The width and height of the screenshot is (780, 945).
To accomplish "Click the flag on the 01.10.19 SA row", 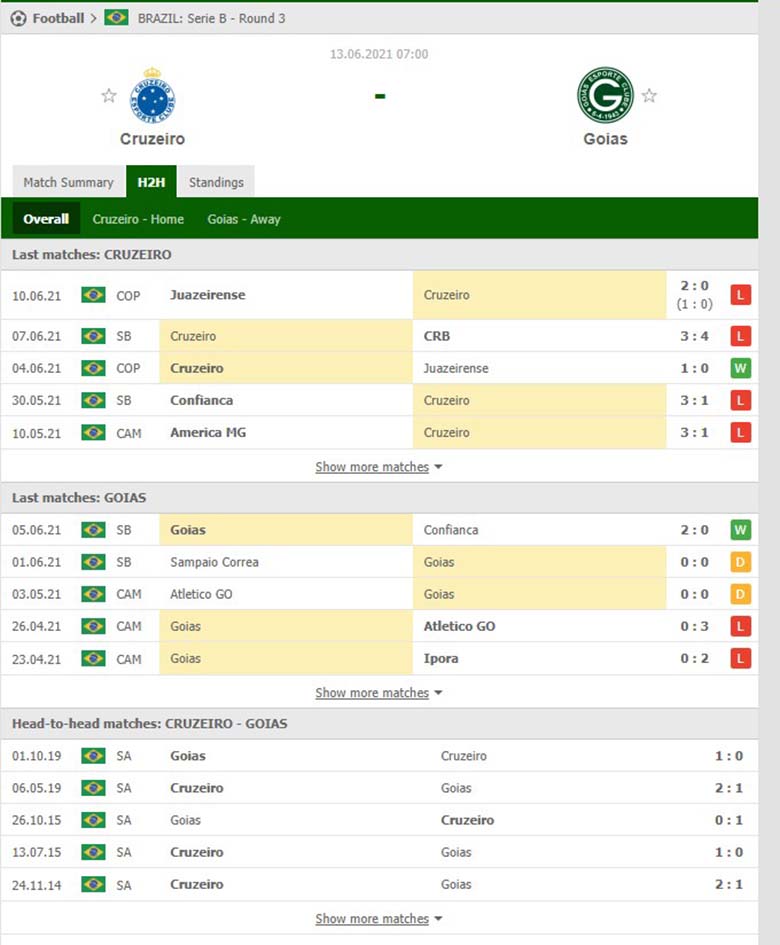I will coord(93,756).
